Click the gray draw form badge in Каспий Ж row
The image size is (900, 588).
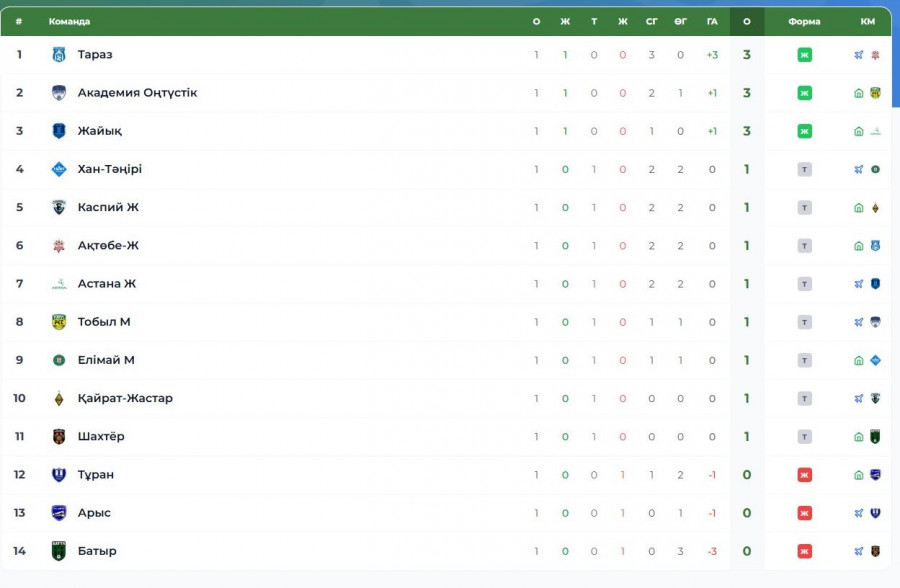[x=804, y=208]
